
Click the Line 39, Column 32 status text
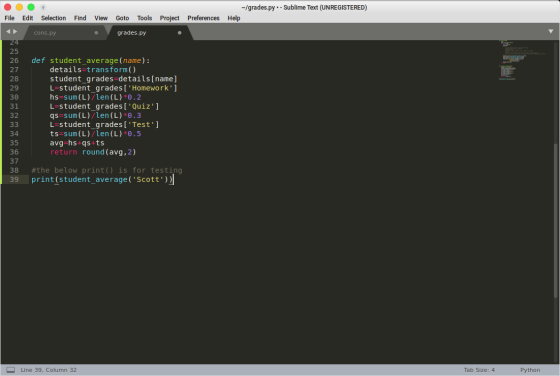(x=49, y=370)
